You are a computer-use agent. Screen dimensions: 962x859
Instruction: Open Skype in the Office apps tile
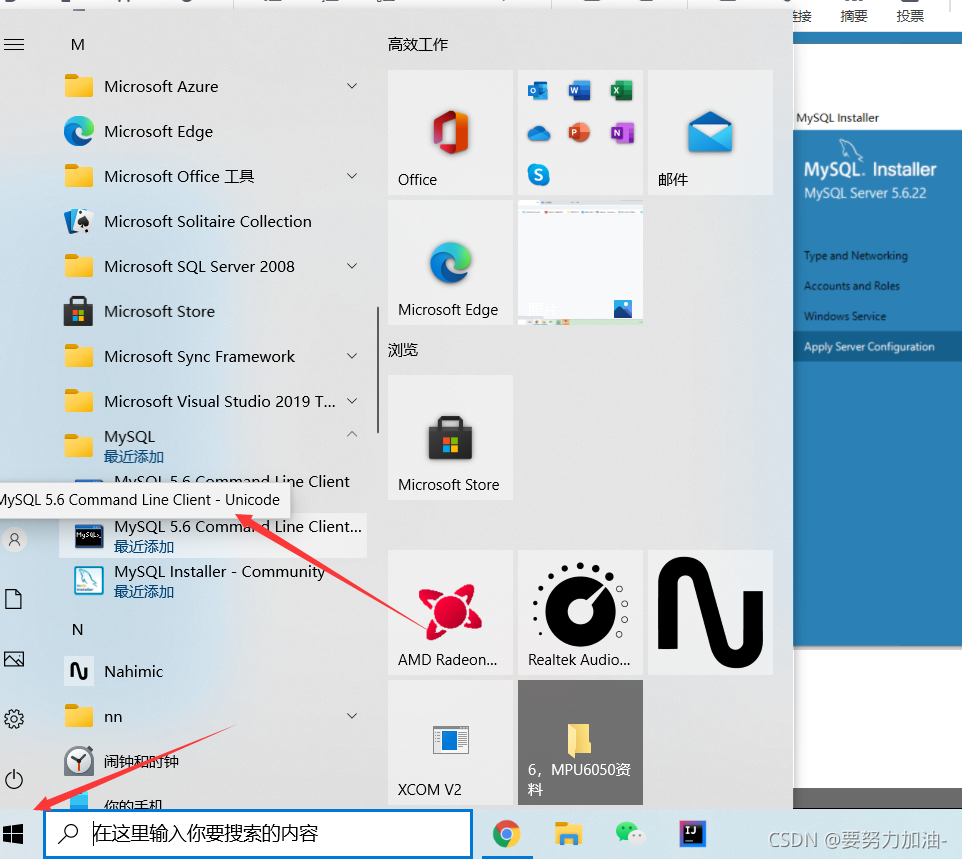[x=538, y=175]
